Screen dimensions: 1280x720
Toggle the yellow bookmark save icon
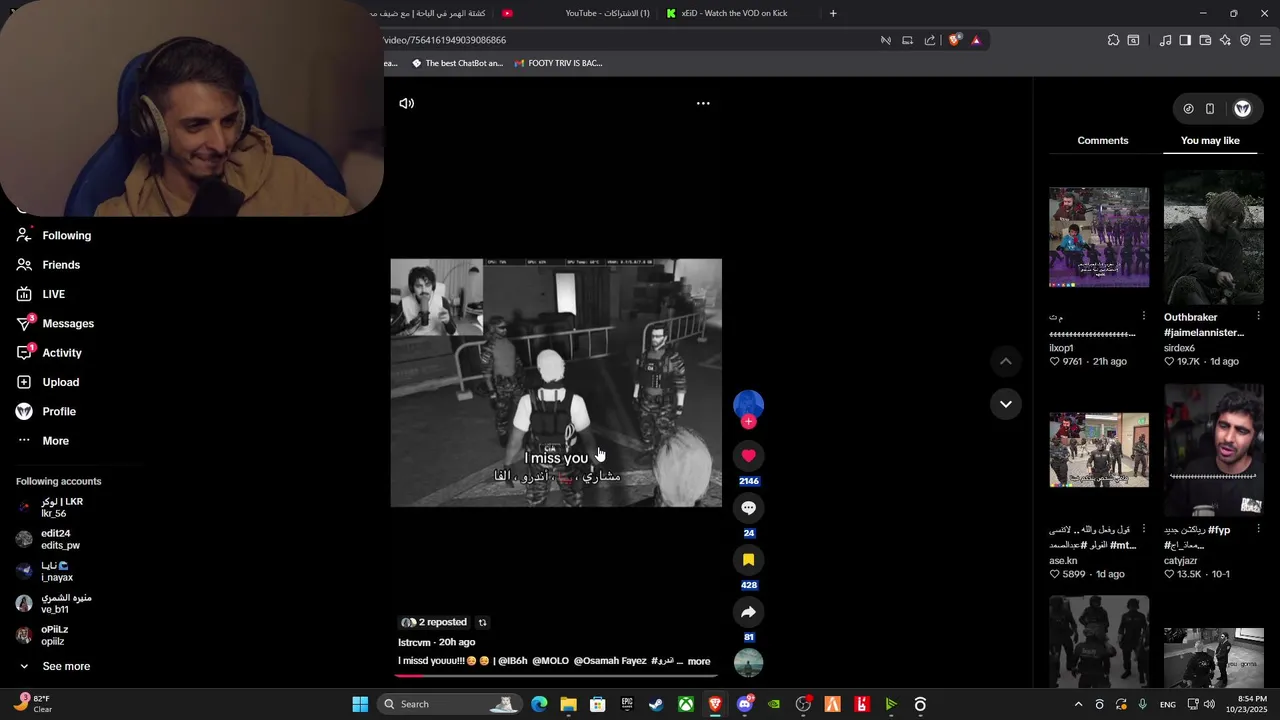click(748, 560)
